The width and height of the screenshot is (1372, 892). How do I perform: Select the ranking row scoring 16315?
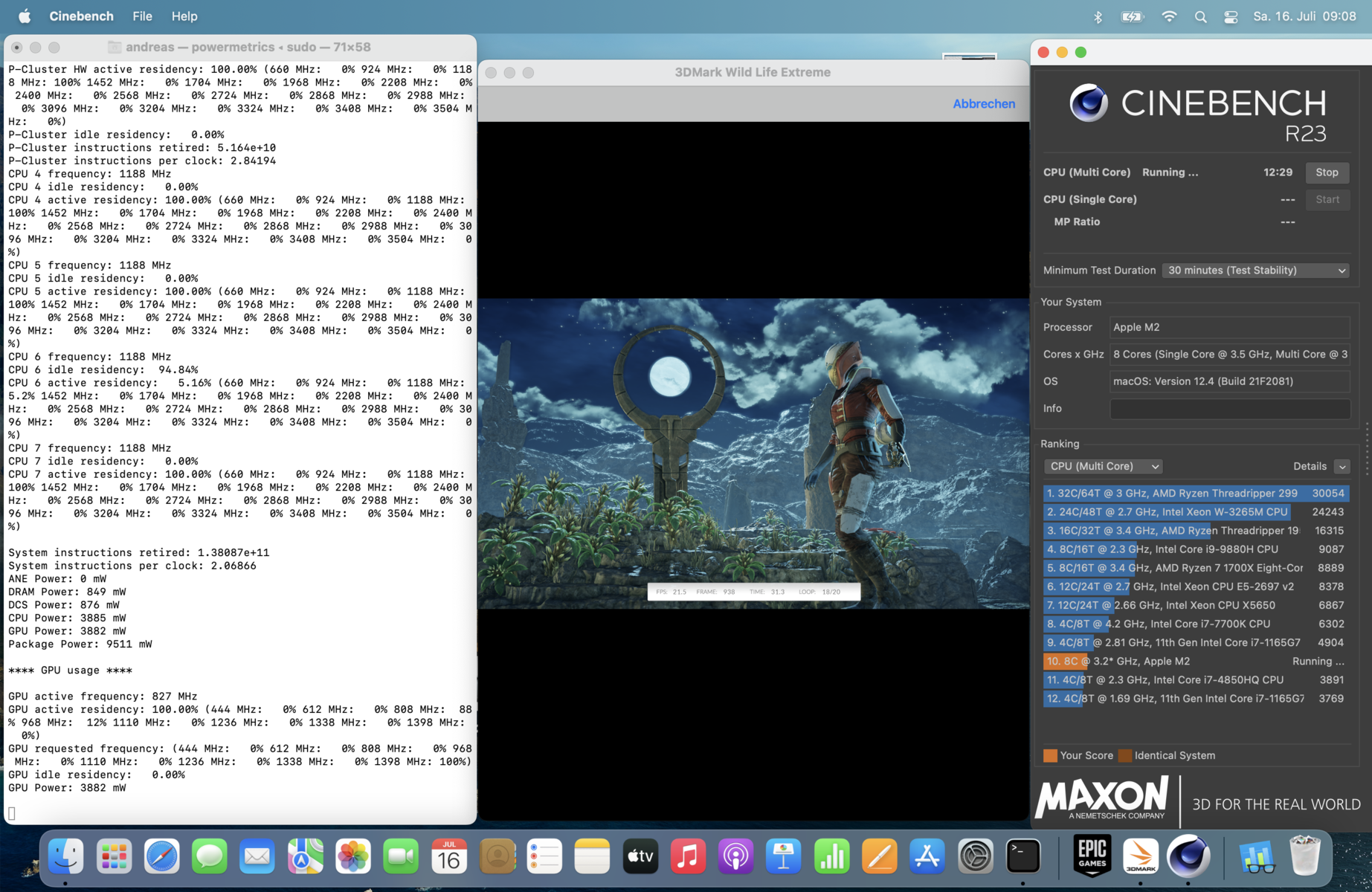click(1196, 531)
